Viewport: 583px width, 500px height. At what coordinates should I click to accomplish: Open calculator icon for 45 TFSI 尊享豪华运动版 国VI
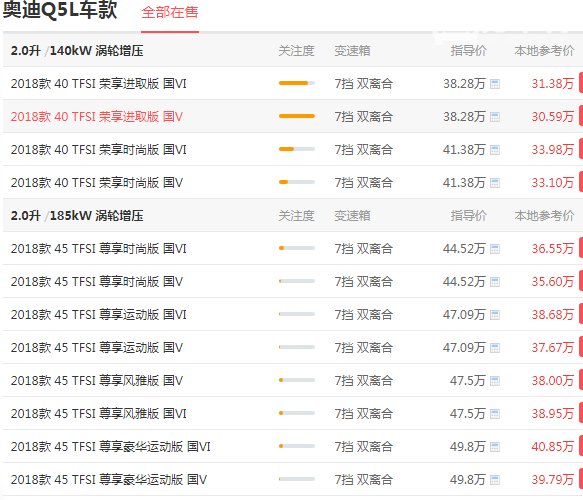(495, 446)
